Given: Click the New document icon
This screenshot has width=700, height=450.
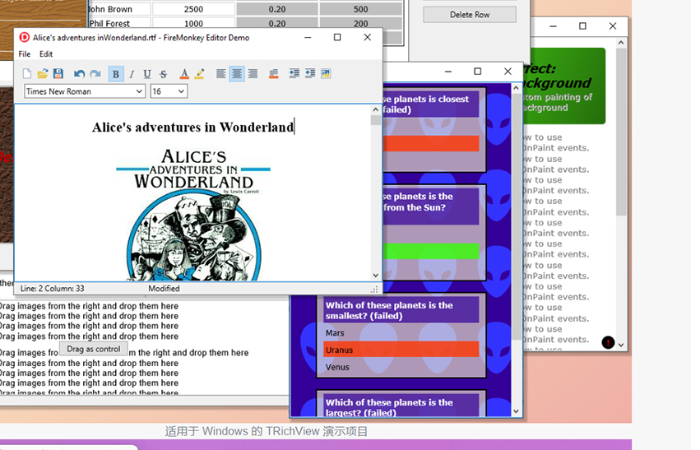Looking at the screenshot, I should point(27,74).
